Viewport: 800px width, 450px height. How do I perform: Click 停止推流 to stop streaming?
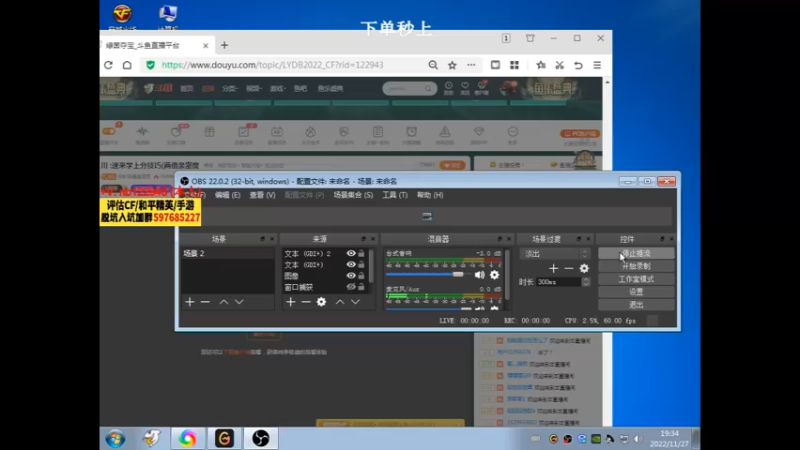pos(636,254)
